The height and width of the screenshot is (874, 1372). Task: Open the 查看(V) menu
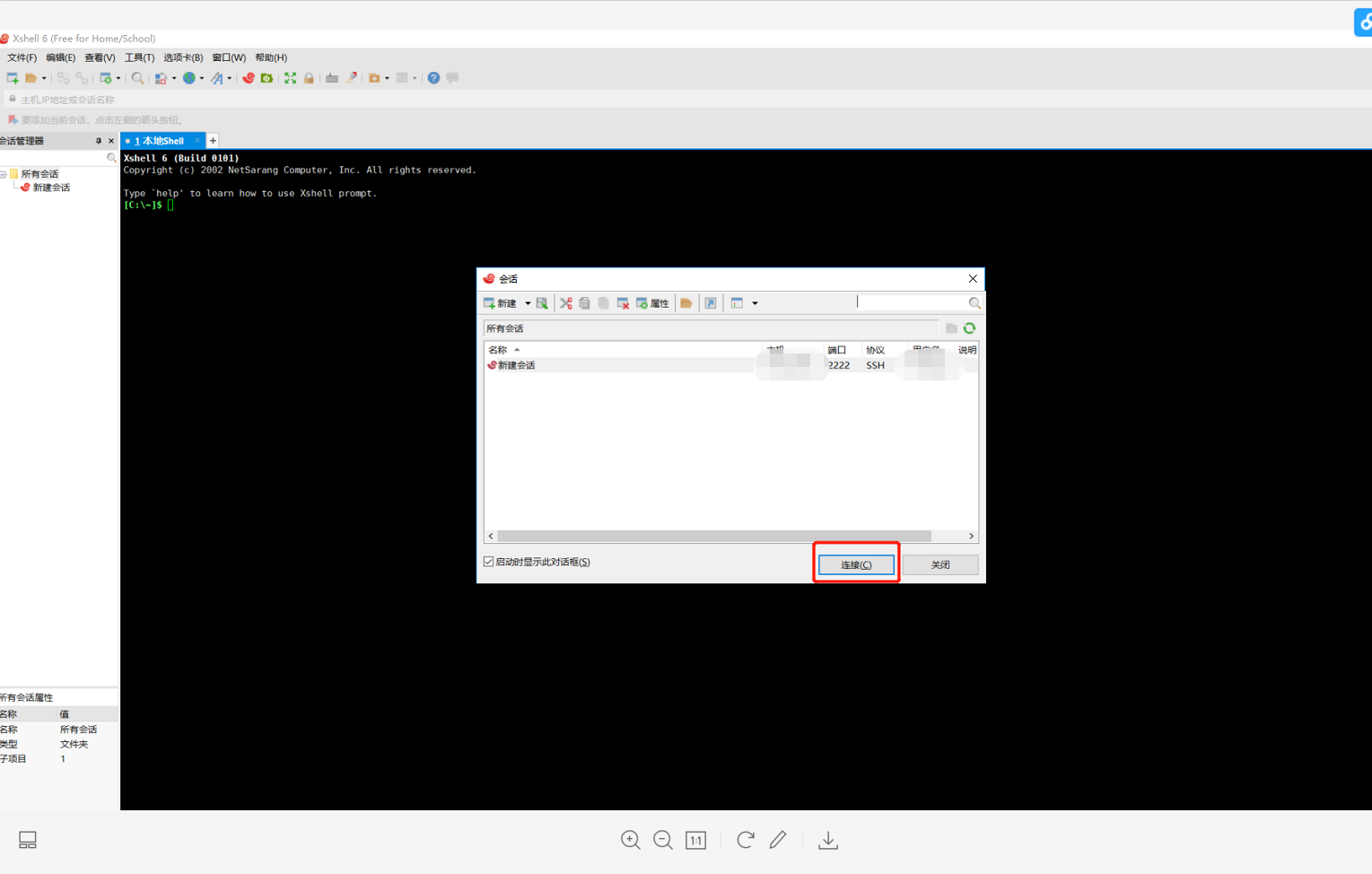[x=100, y=57]
